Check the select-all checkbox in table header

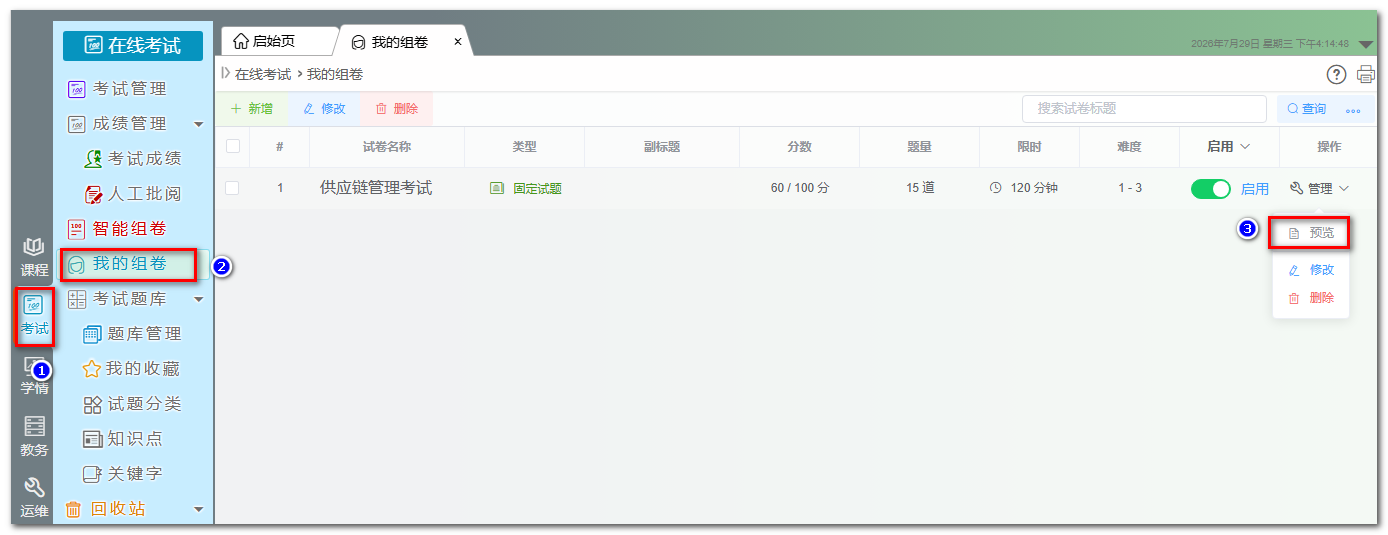233,146
